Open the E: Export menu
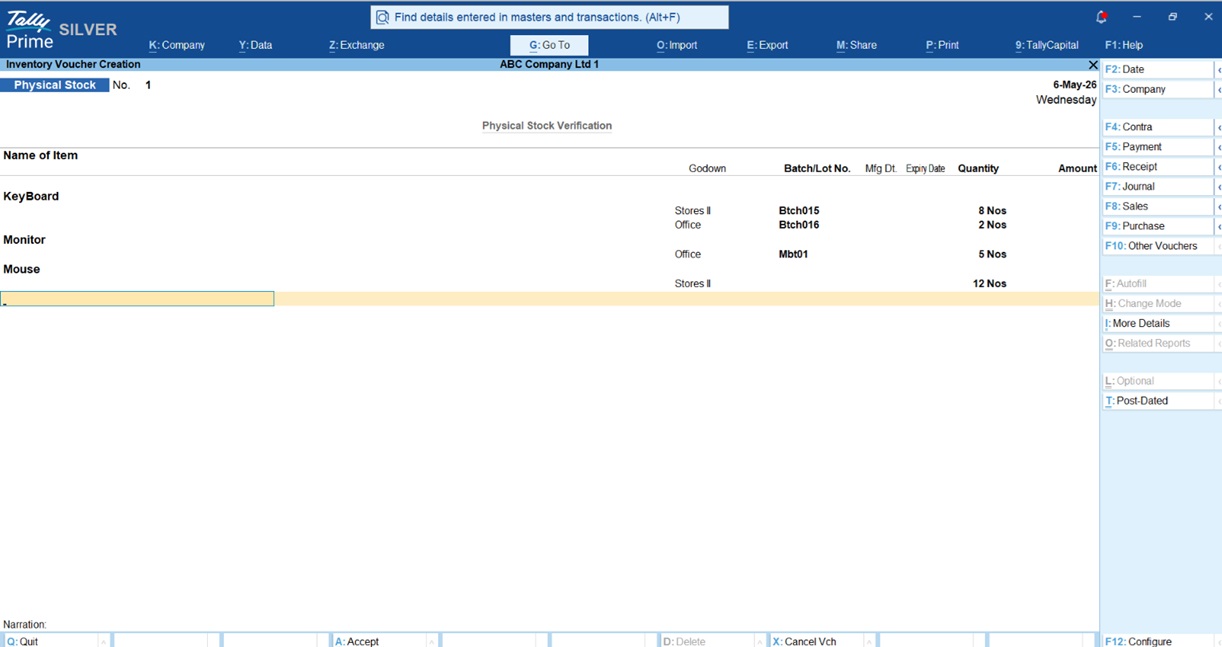Viewport: 1222px width, 647px height. [767, 45]
